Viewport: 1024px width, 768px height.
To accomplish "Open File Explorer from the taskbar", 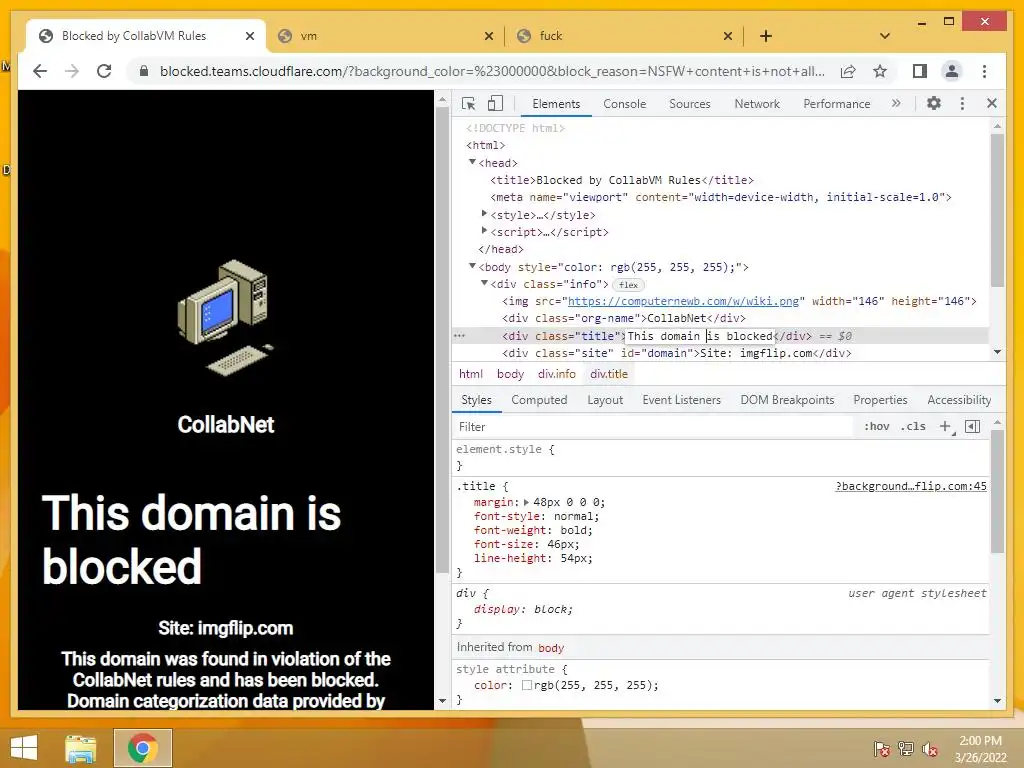I will pos(80,748).
